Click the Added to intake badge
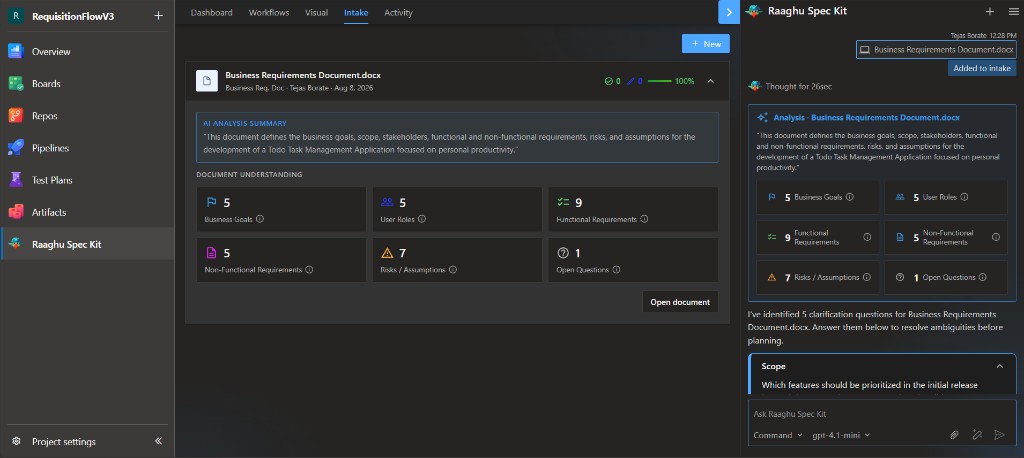The width and height of the screenshot is (1024, 458). (x=982, y=68)
